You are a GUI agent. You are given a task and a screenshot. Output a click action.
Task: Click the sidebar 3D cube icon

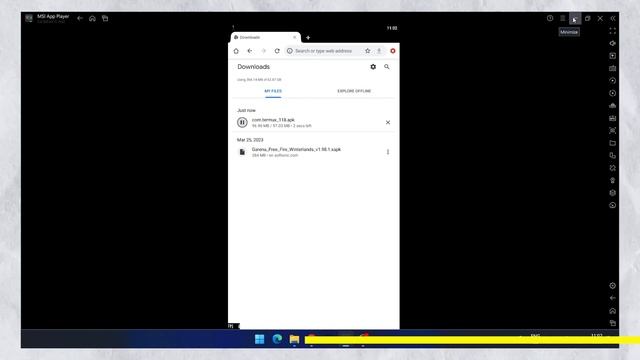[x=613, y=193]
